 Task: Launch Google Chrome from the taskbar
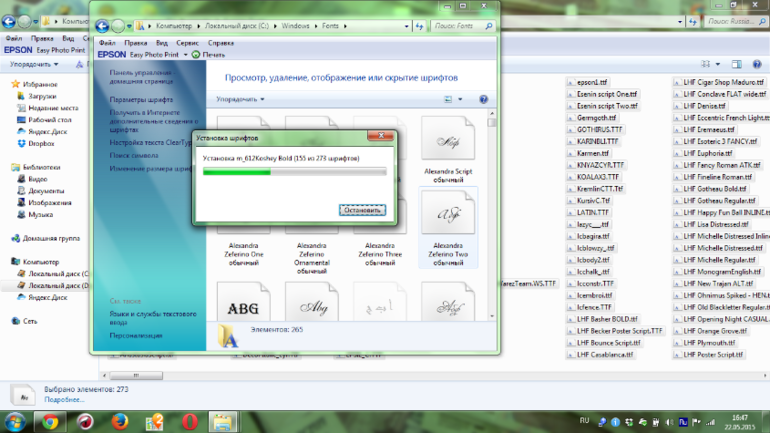[51, 420]
